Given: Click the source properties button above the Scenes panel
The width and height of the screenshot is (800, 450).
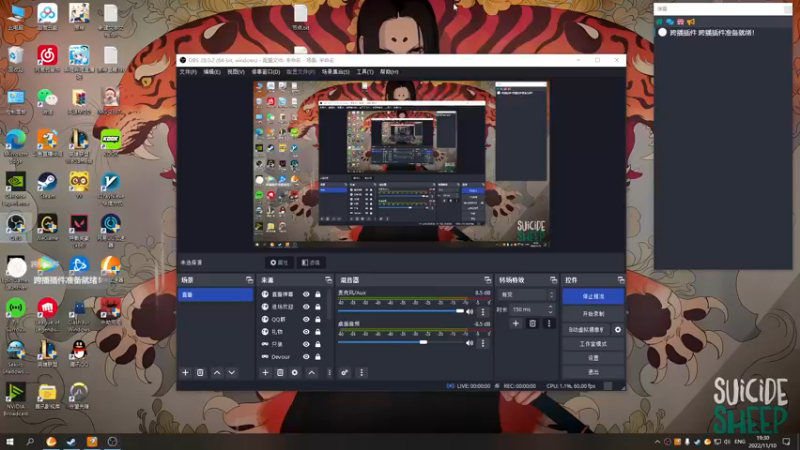Looking at the screenshot, I should click(x=279, y=262).
